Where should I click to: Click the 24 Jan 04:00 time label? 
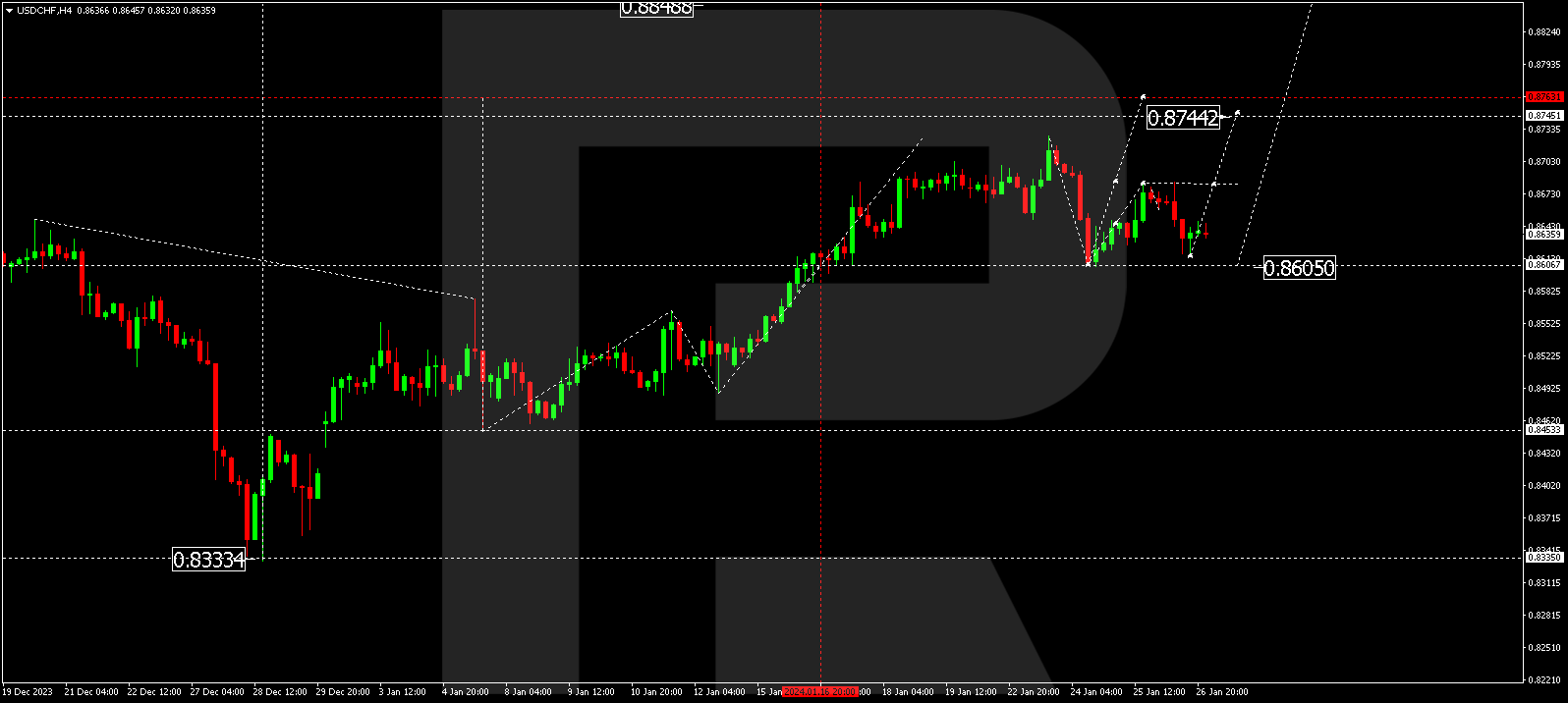(x=1097, y=692)
